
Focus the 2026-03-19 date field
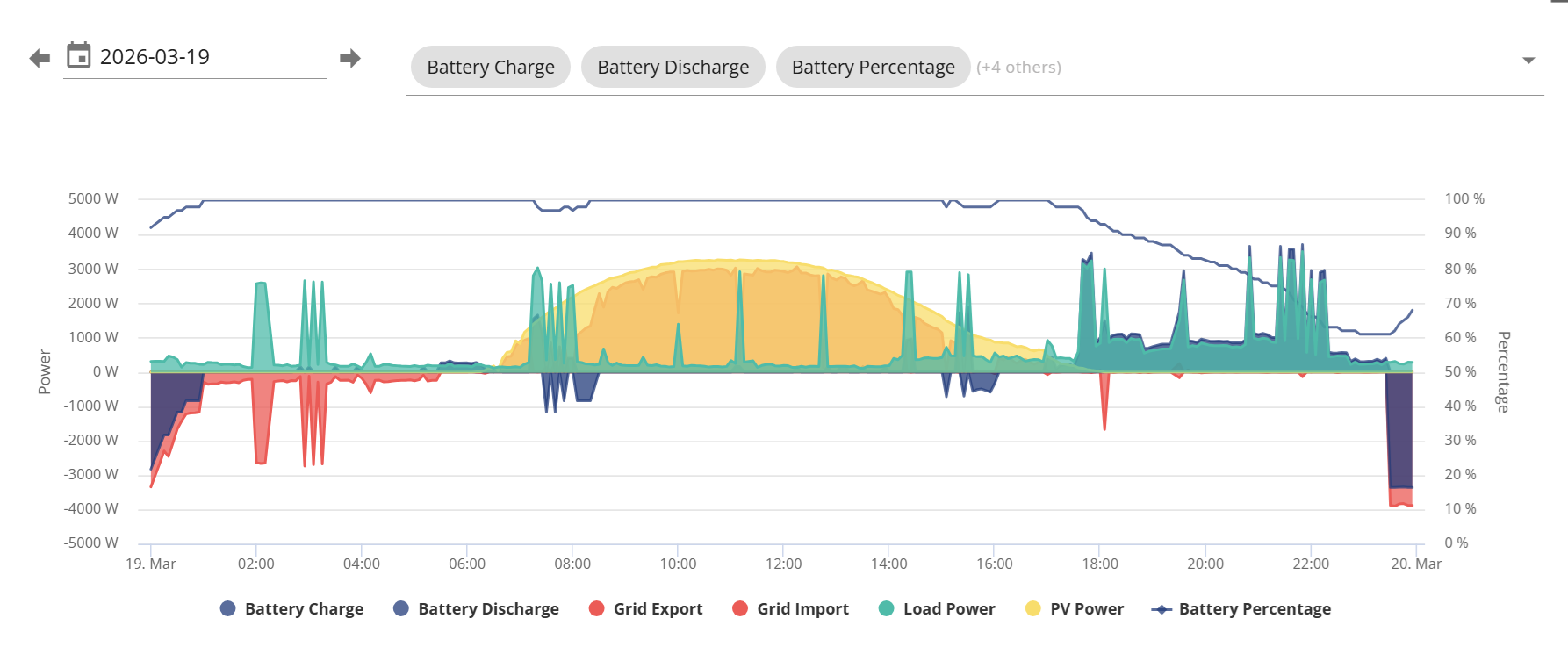(x=211, y=57)
